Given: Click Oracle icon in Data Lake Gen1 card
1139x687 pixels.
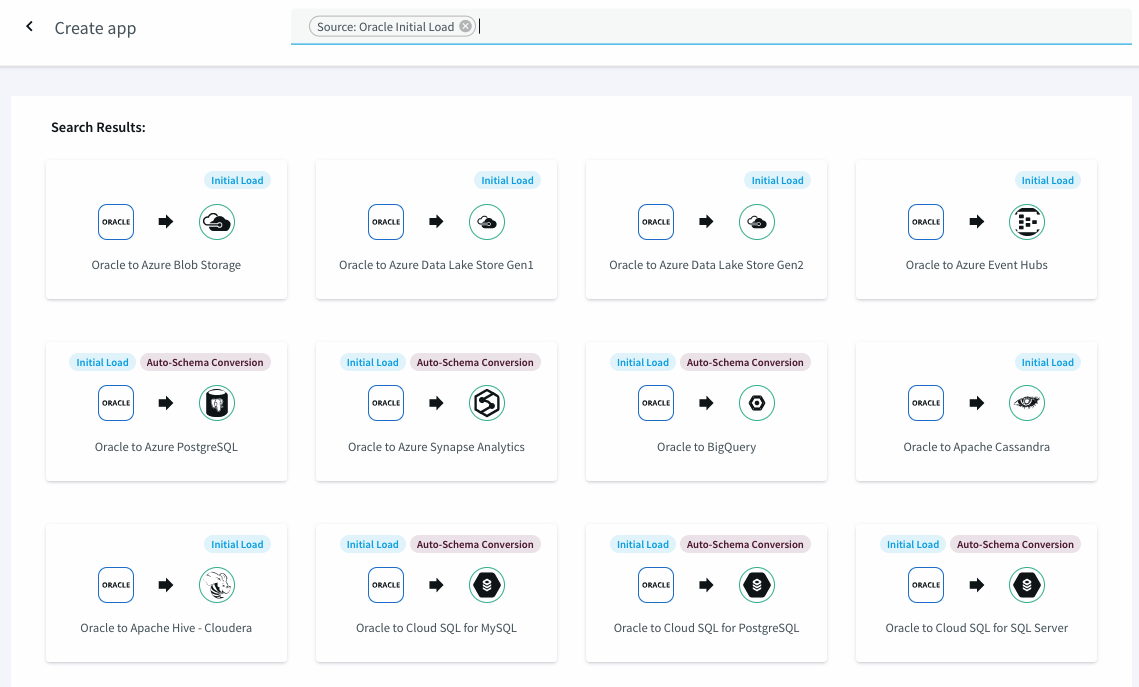Looking at the screenshot, I should tap(386, 221).
